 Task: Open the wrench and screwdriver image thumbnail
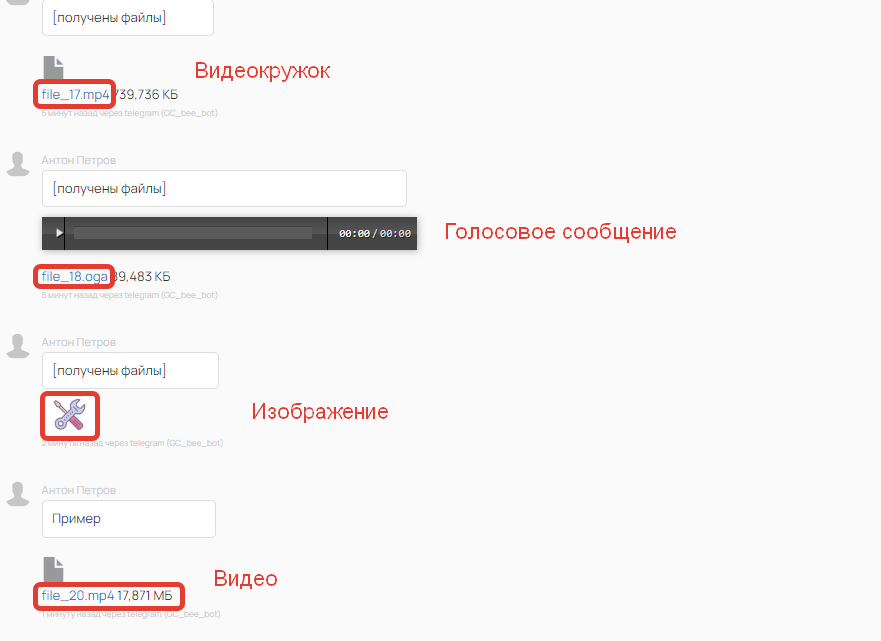(x=70, y=415)
